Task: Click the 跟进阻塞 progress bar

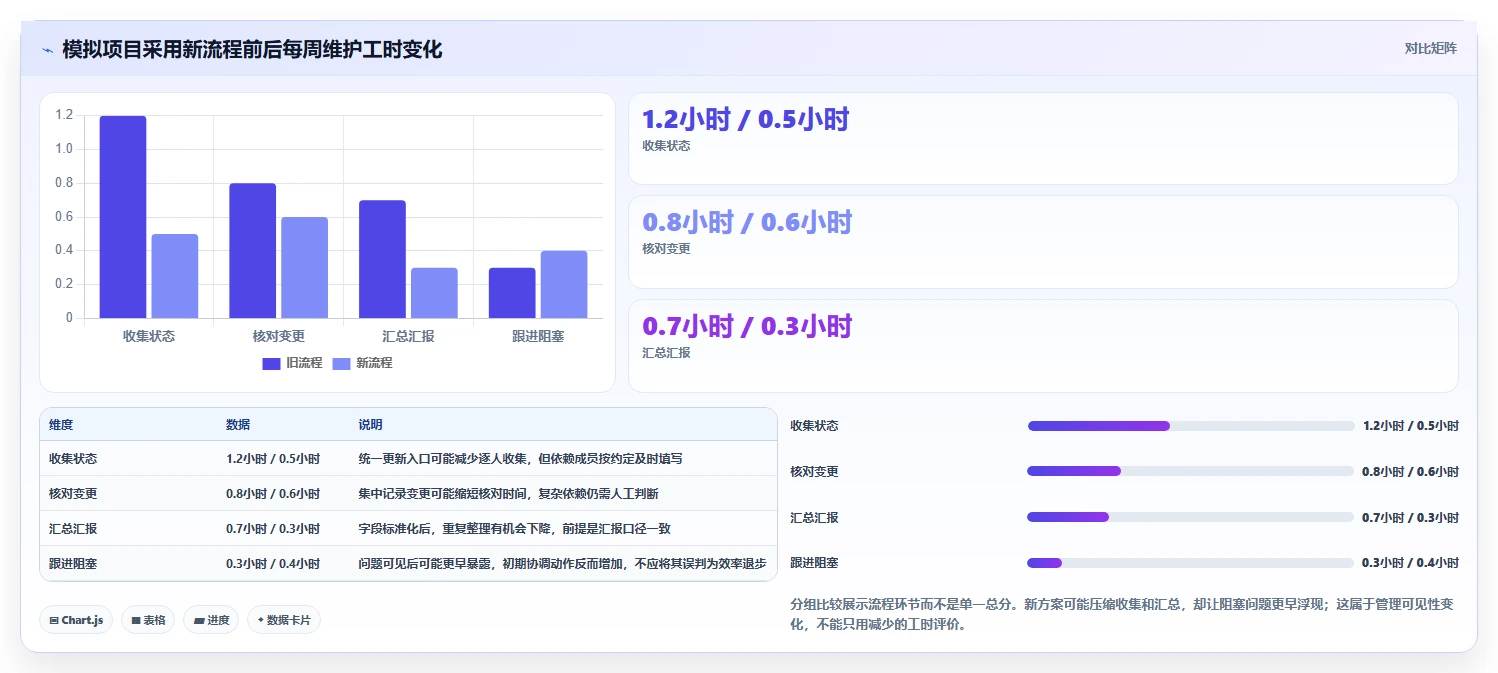Action: click(x=1191, y=563)
